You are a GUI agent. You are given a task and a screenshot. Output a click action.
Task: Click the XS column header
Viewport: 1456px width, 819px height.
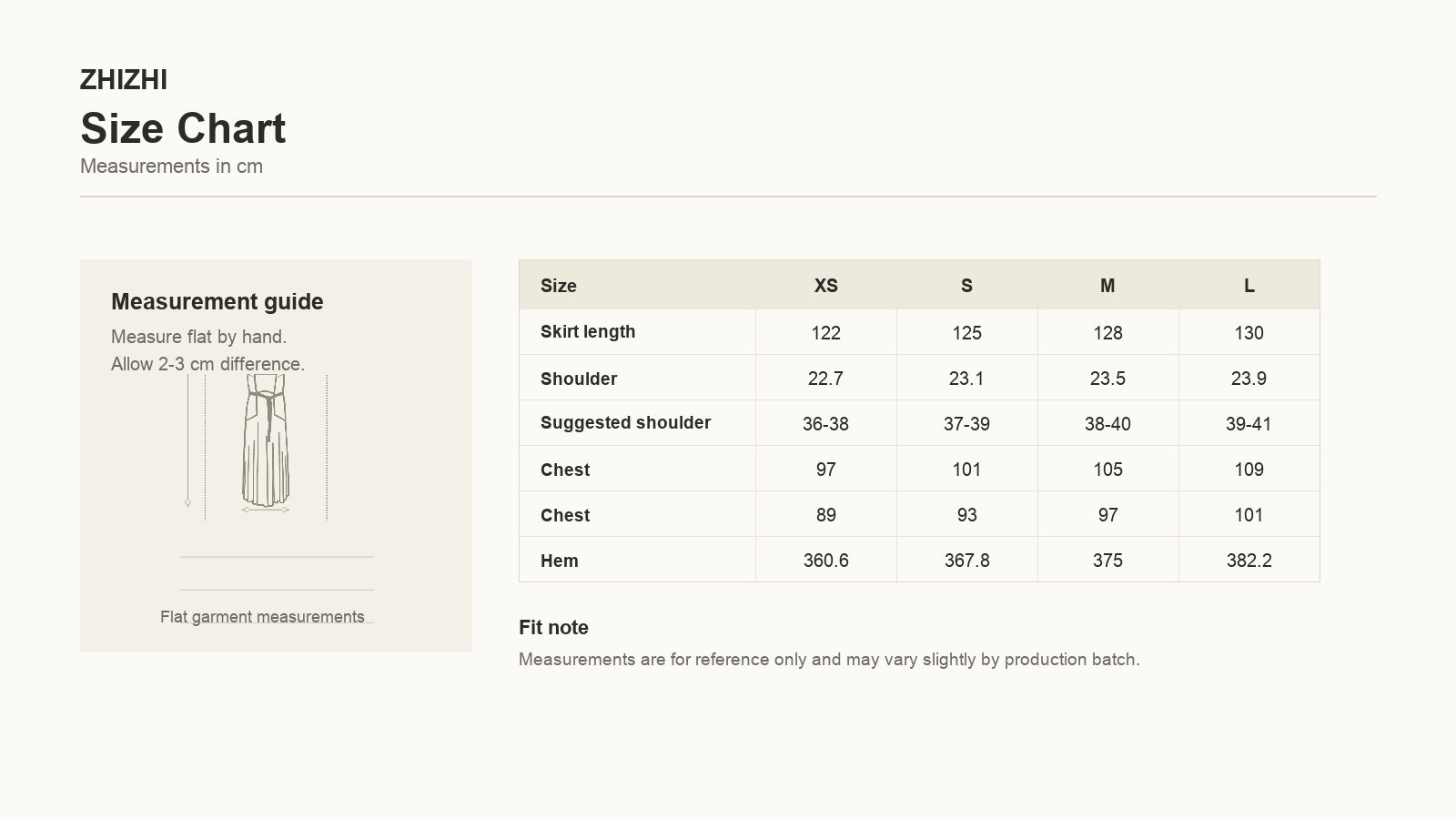point(825,286)
